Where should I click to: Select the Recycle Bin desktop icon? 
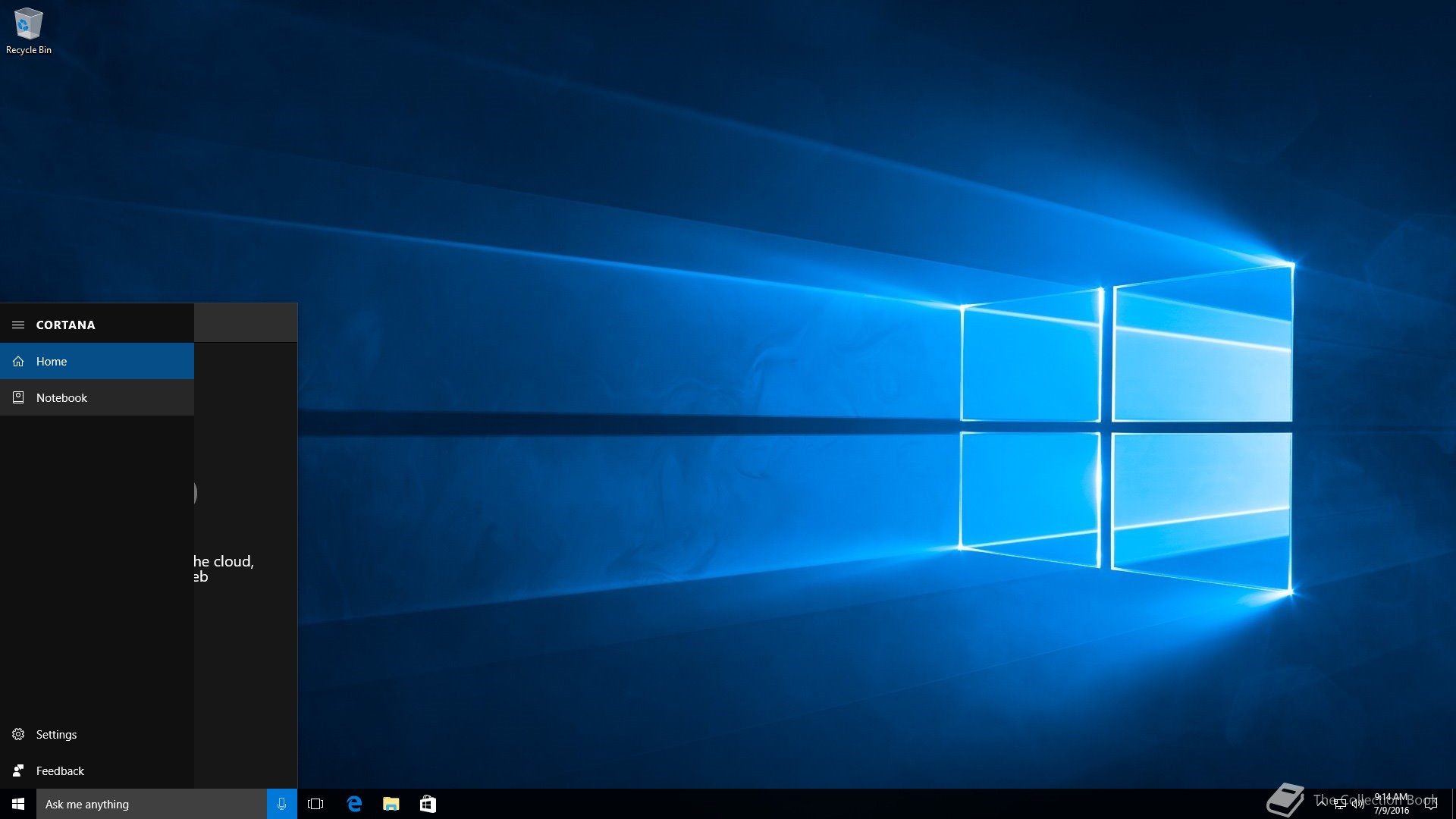point(29,31)
